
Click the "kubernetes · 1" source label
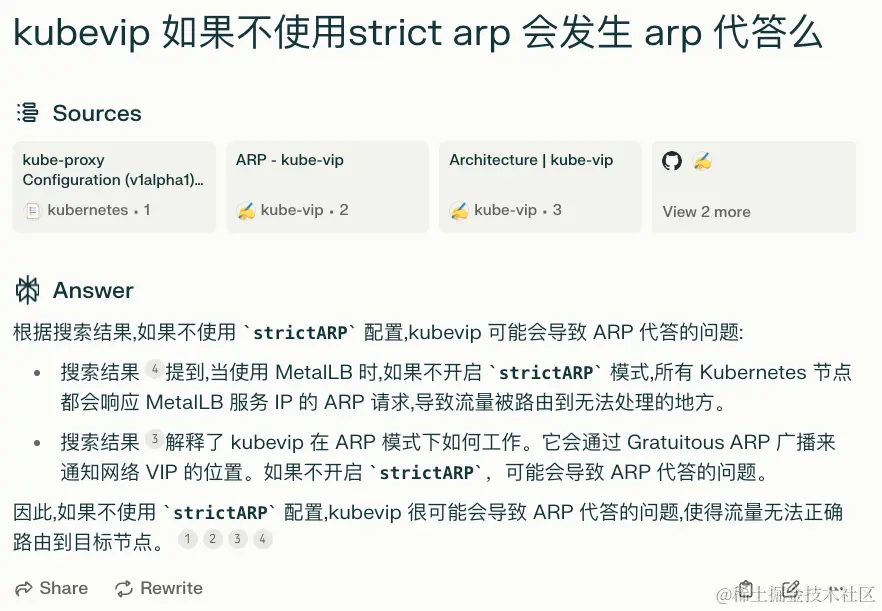(x=98, y=210)
